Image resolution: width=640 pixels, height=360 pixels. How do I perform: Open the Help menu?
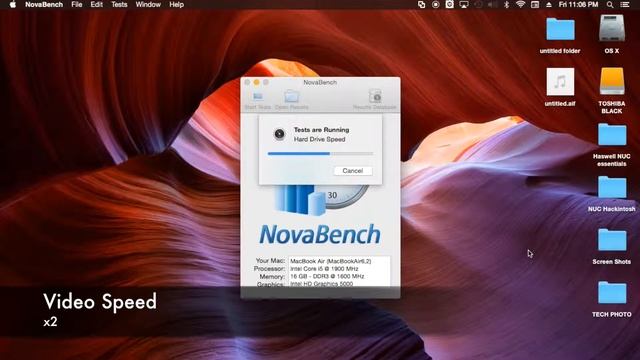[176, 4]
